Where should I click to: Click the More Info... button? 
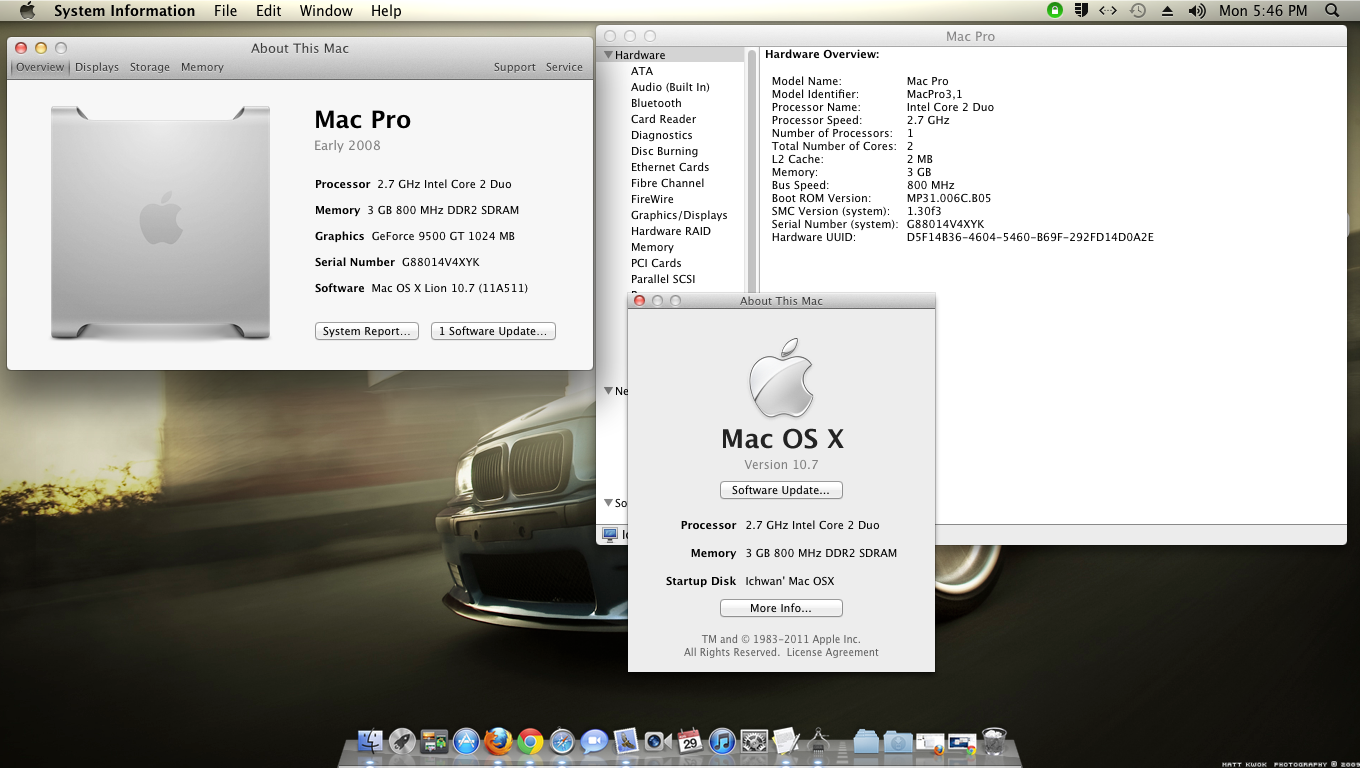point(781,608)
